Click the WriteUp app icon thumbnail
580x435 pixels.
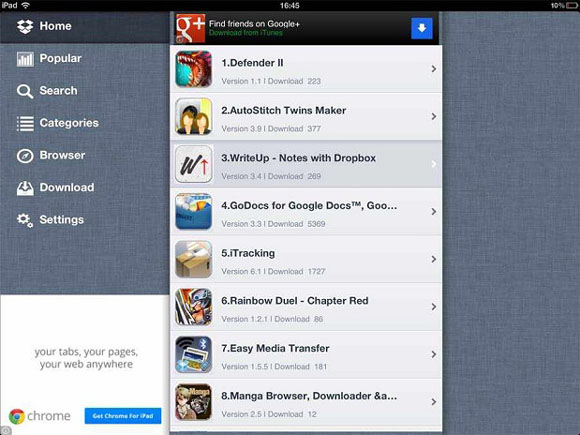coord(193,164)
